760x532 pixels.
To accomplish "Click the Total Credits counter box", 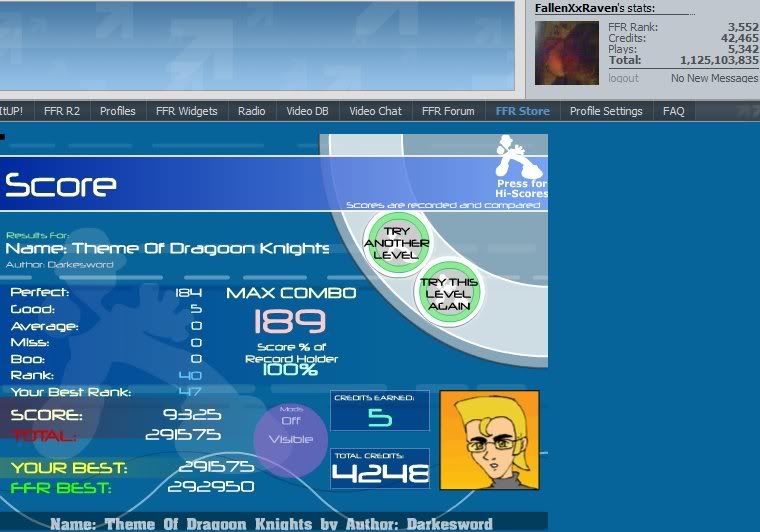I will point(380,468).
